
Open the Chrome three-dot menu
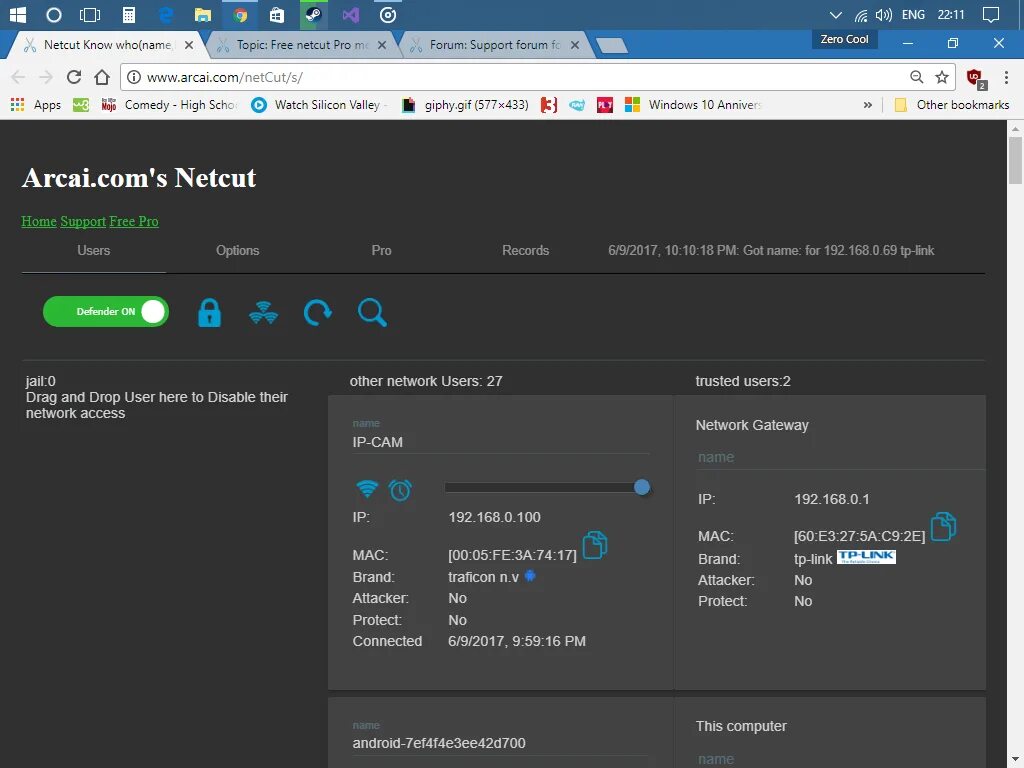(1006, 77)
